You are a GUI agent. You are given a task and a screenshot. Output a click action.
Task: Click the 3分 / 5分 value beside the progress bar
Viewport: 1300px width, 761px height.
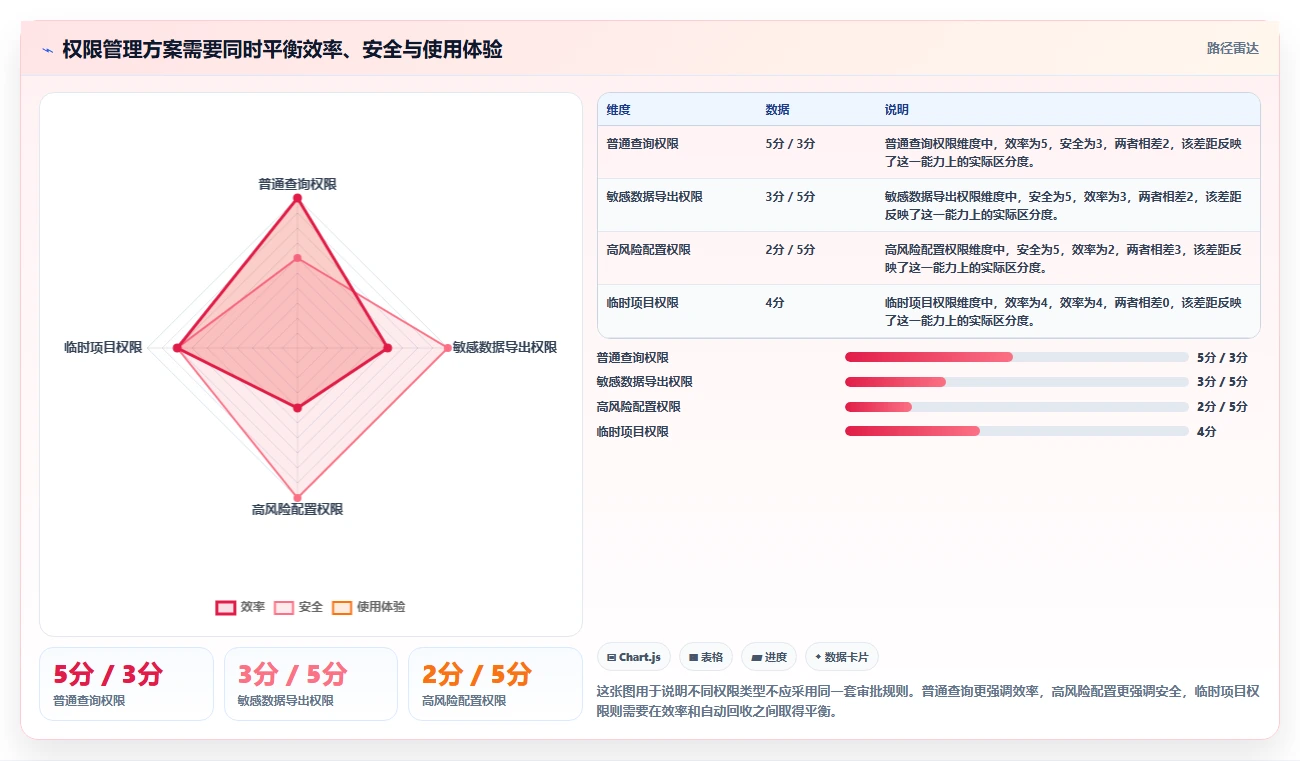[1222, 382]
